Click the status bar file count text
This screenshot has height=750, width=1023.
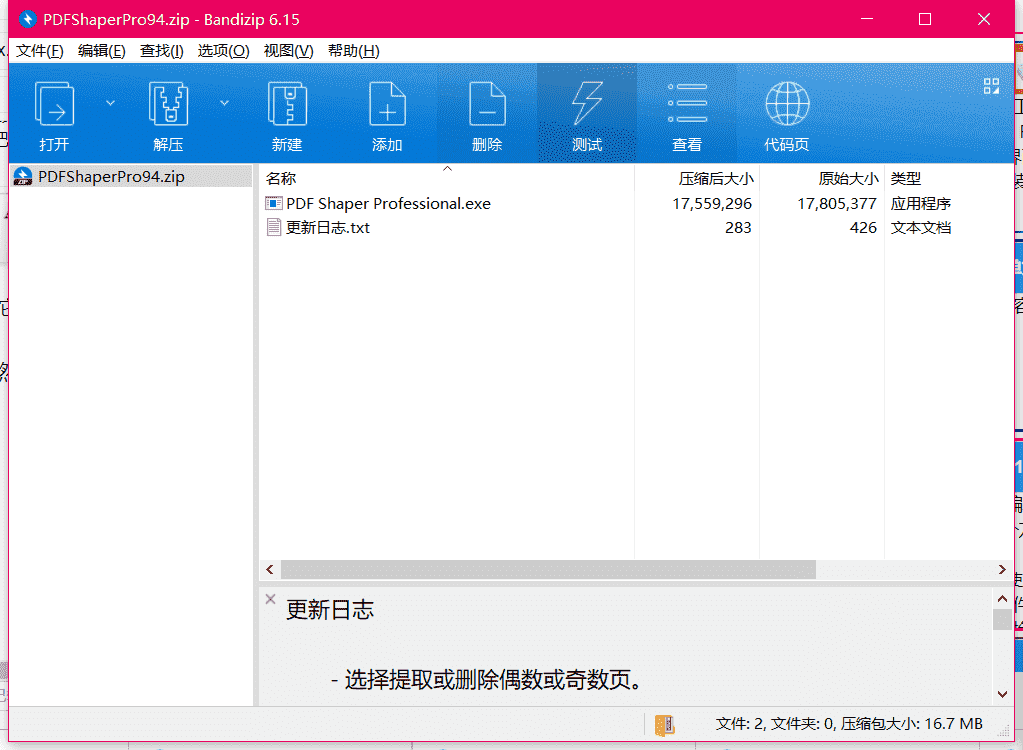coord(849,724)
